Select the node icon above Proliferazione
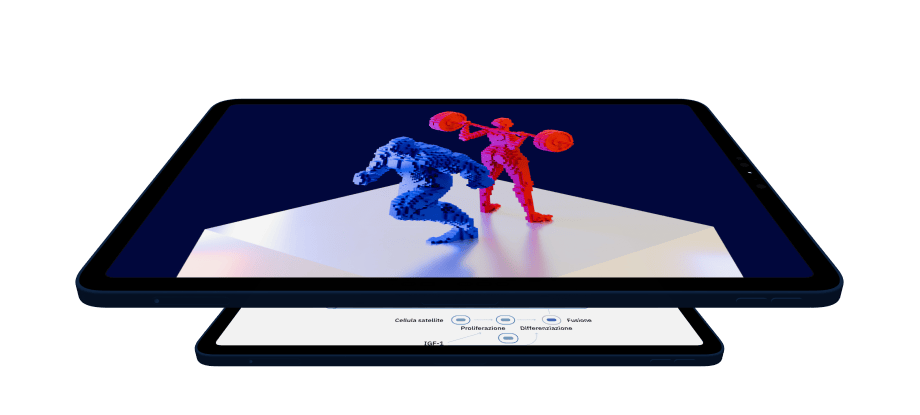 tap(505, 320)
